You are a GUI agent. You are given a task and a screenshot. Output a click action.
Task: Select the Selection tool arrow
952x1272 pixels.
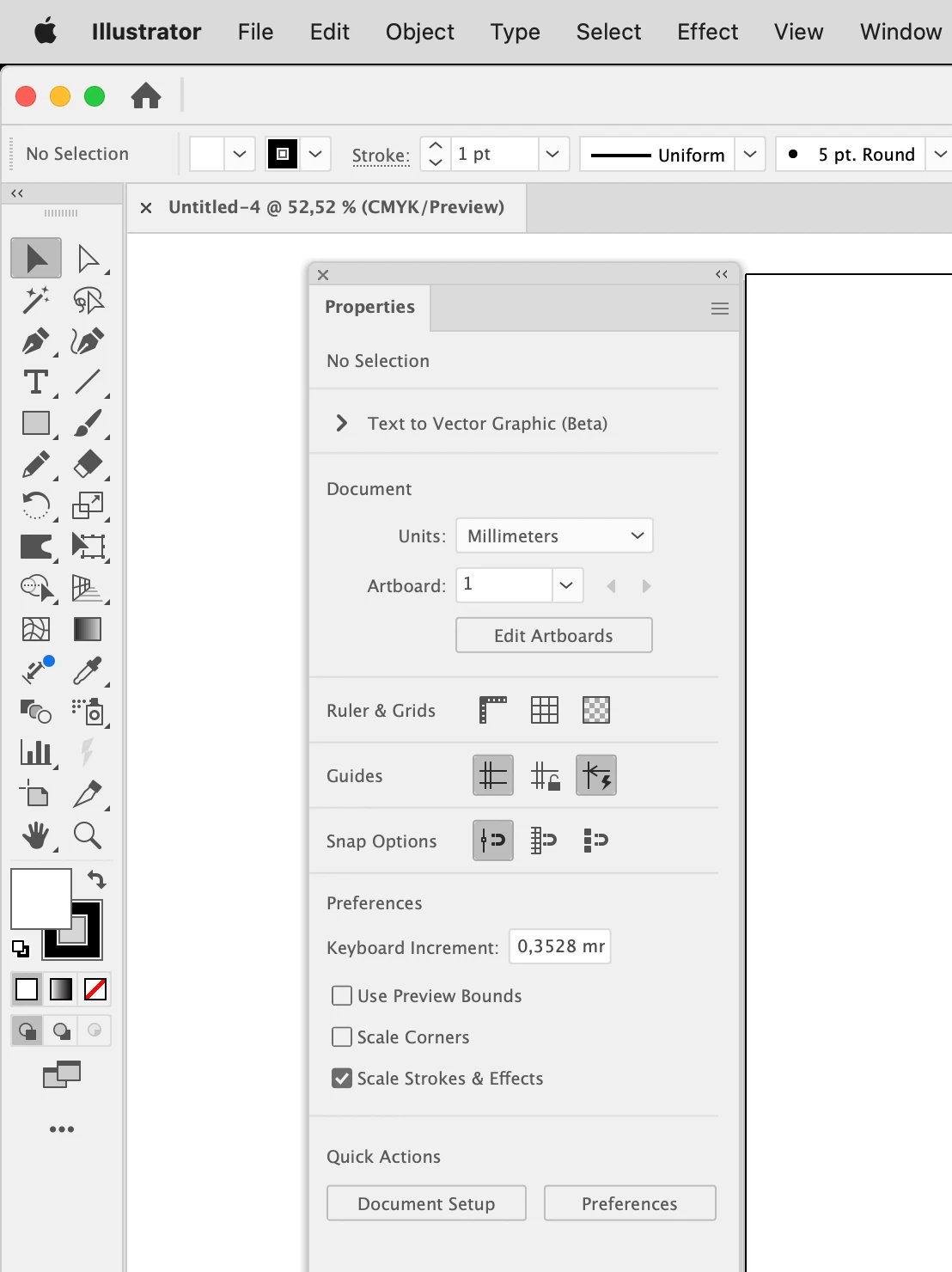pos(36,258)
